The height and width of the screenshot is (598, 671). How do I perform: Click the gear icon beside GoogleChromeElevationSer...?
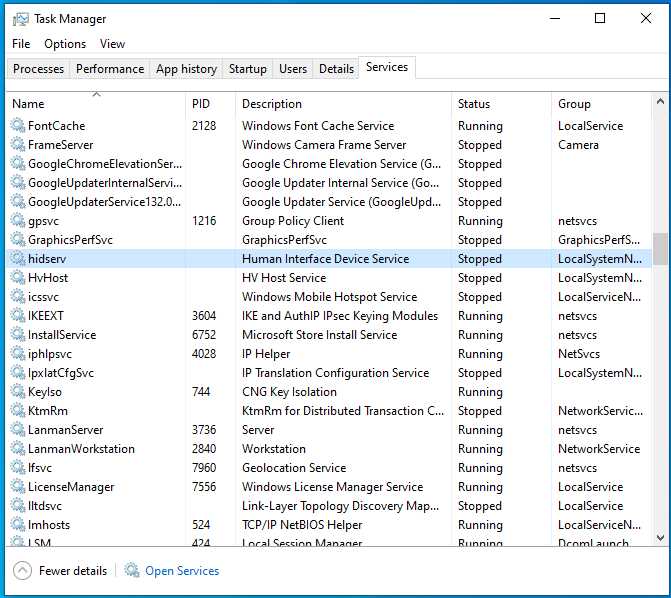[18, 164]
